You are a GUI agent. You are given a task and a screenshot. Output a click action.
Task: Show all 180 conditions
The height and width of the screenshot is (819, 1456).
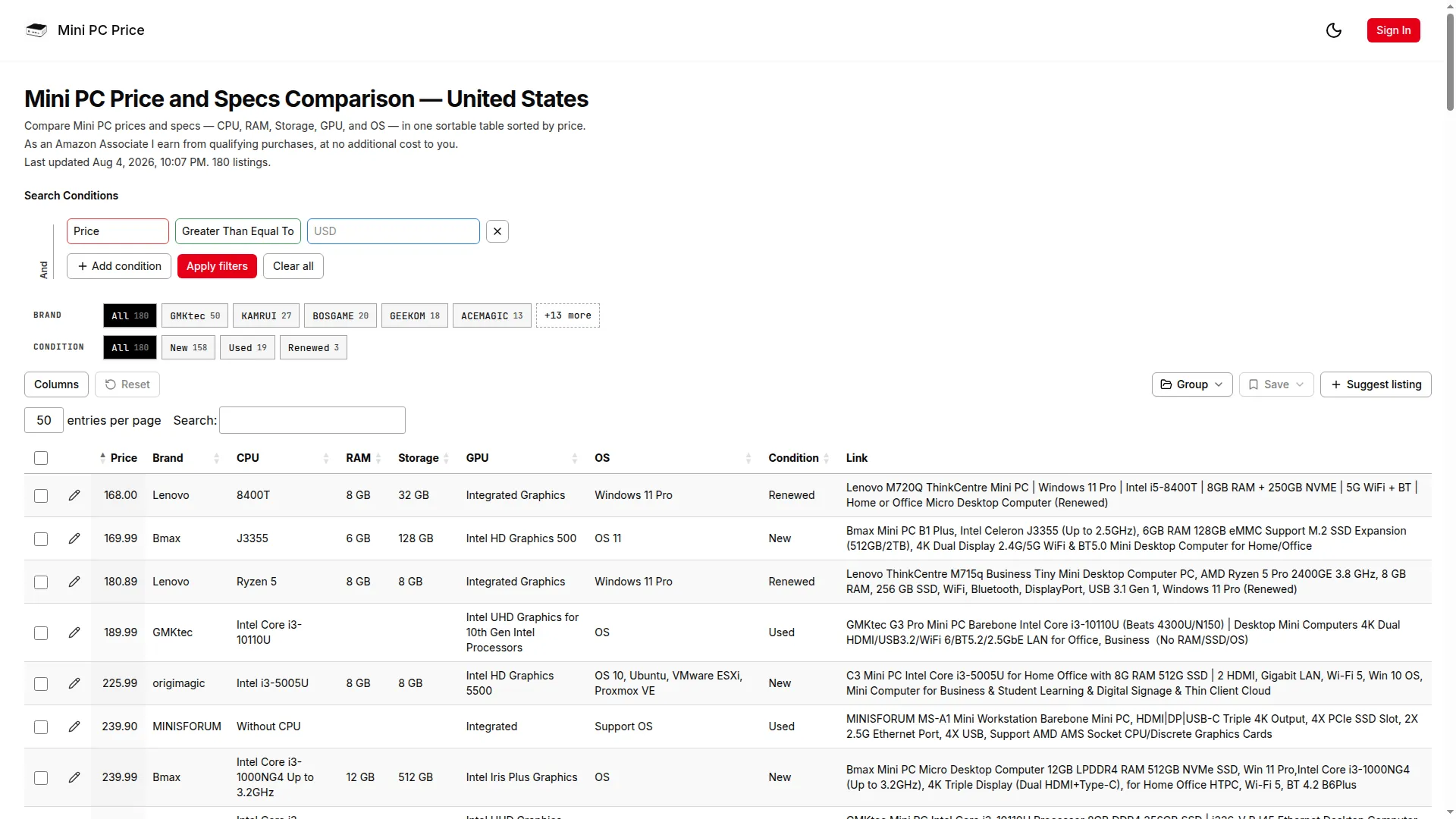coord(130,347)
